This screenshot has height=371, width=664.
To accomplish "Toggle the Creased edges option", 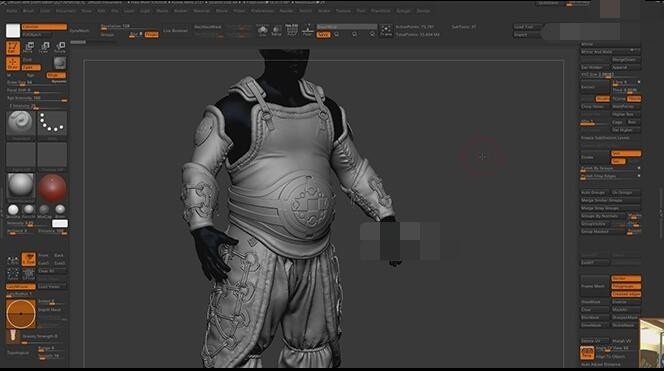I will [x=626, y=294].
